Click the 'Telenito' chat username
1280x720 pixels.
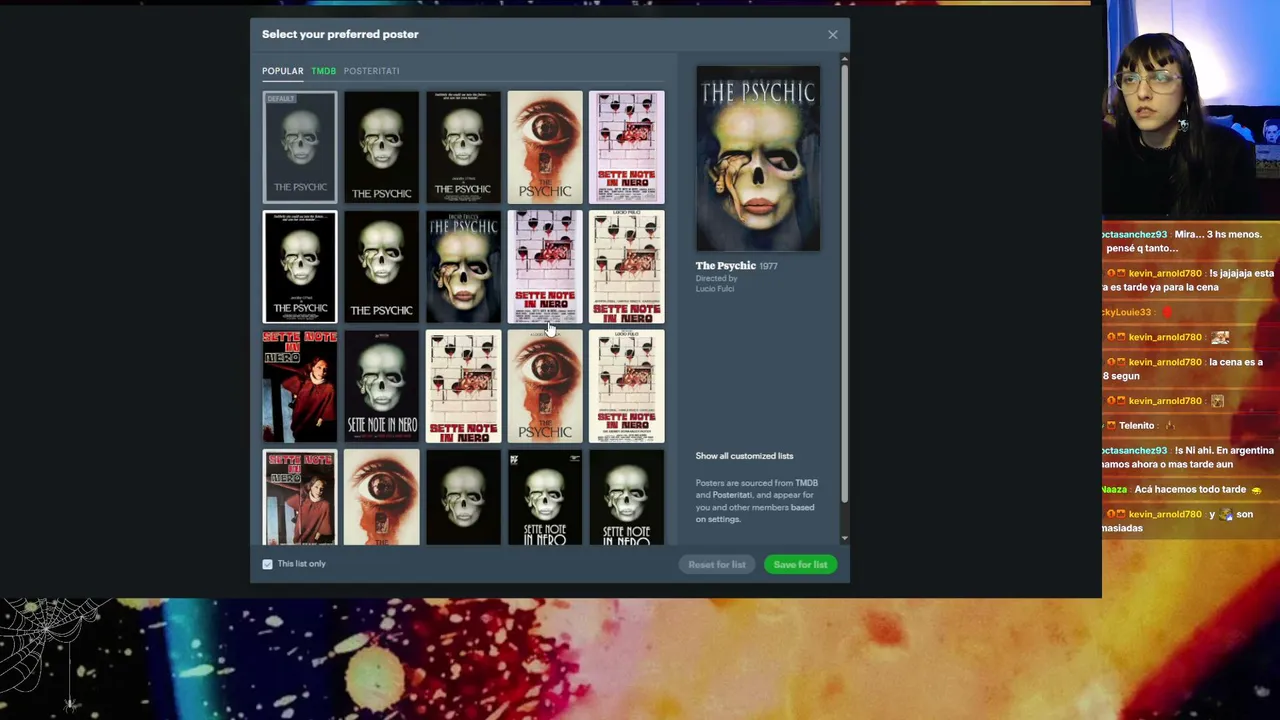tap(1137, 426)
